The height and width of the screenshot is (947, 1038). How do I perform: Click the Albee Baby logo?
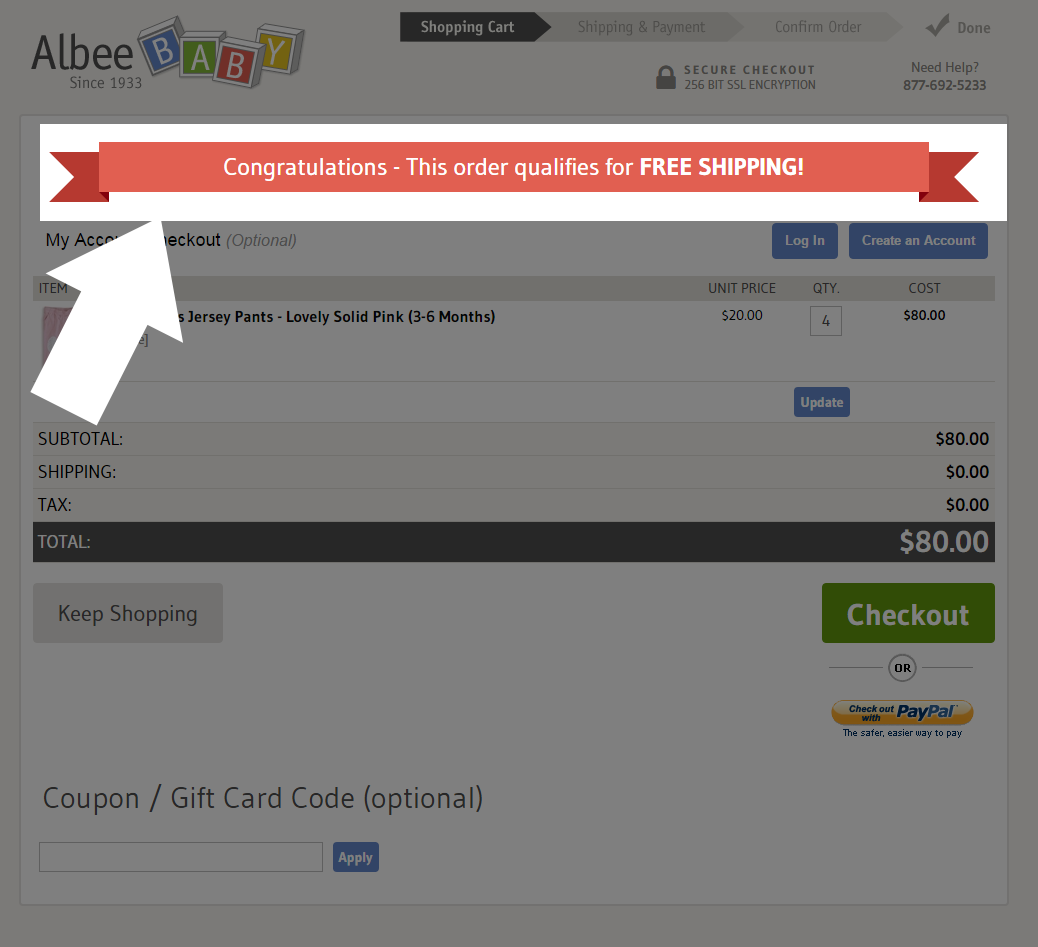point(167,54)
